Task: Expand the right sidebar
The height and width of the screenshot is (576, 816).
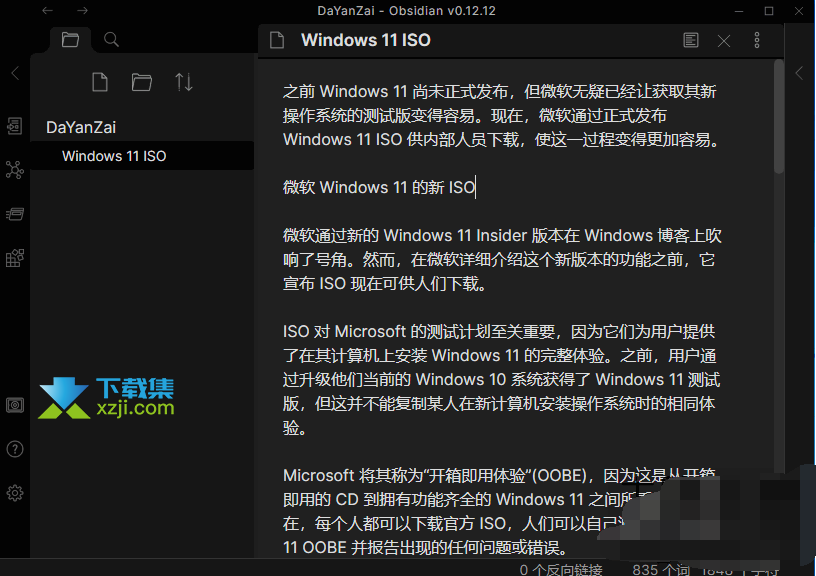Action: point(799,73)
